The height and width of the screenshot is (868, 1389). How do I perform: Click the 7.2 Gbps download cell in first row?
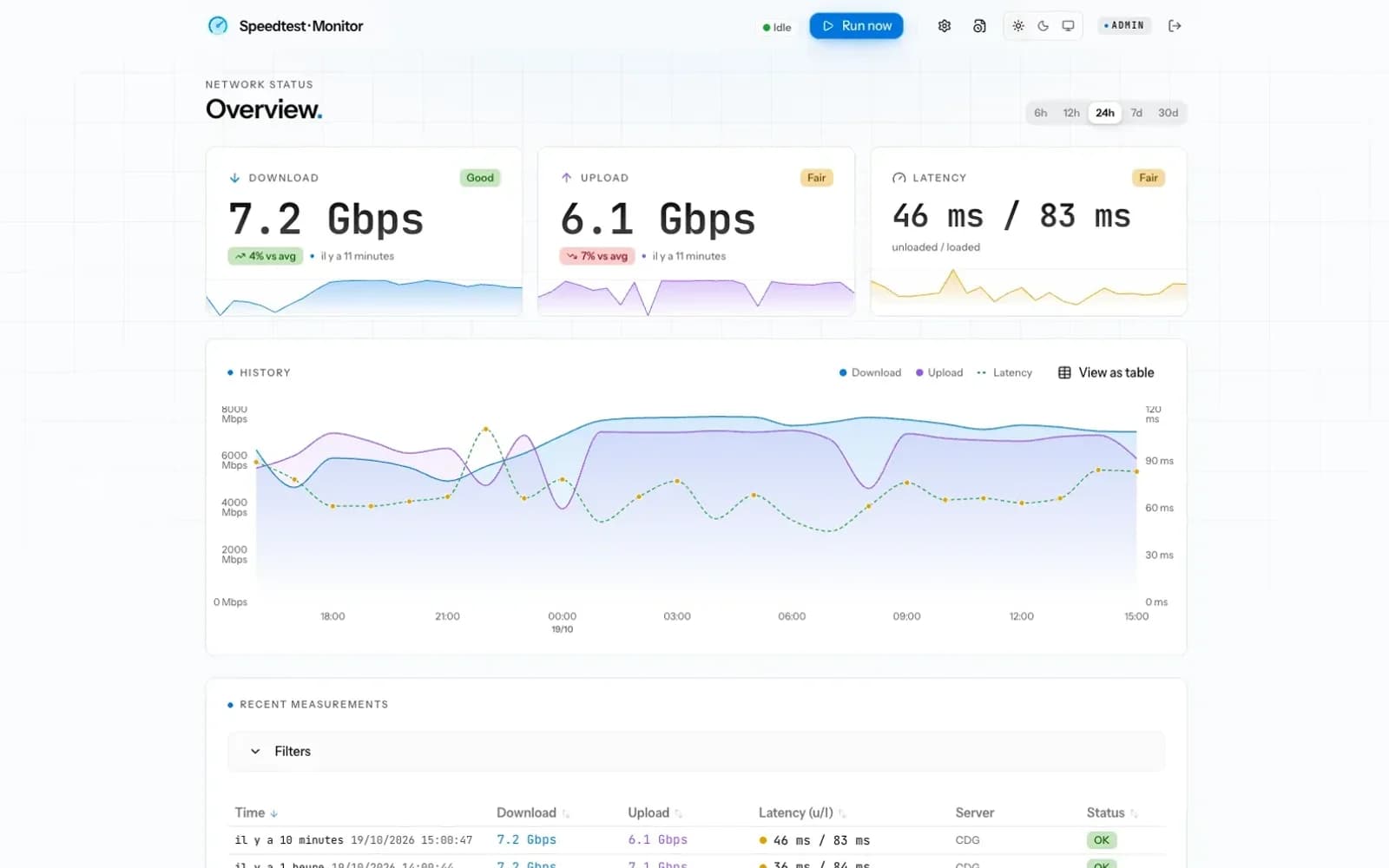click(526, 840)
